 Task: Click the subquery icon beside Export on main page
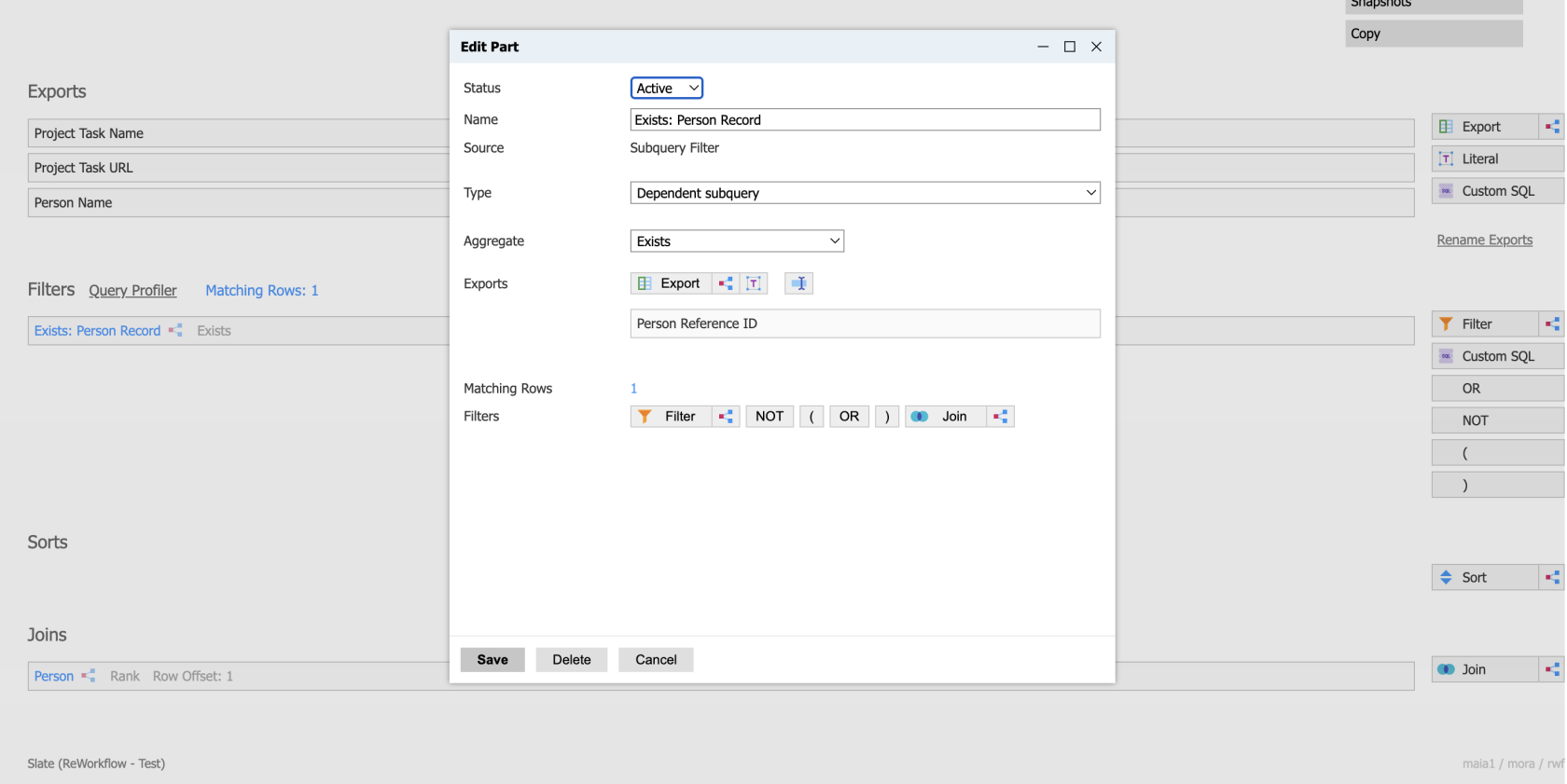(x=1552, y=127)
